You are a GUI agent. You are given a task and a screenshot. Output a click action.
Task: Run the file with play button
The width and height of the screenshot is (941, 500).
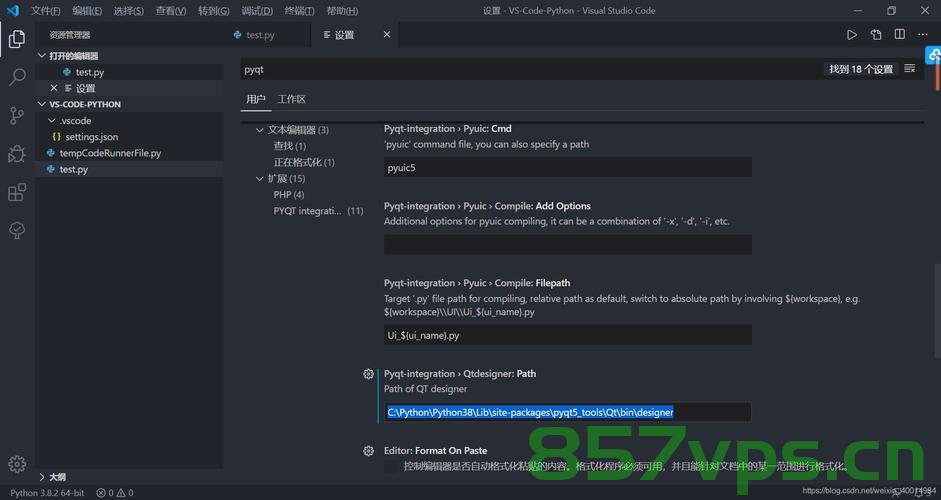(852, 35)
